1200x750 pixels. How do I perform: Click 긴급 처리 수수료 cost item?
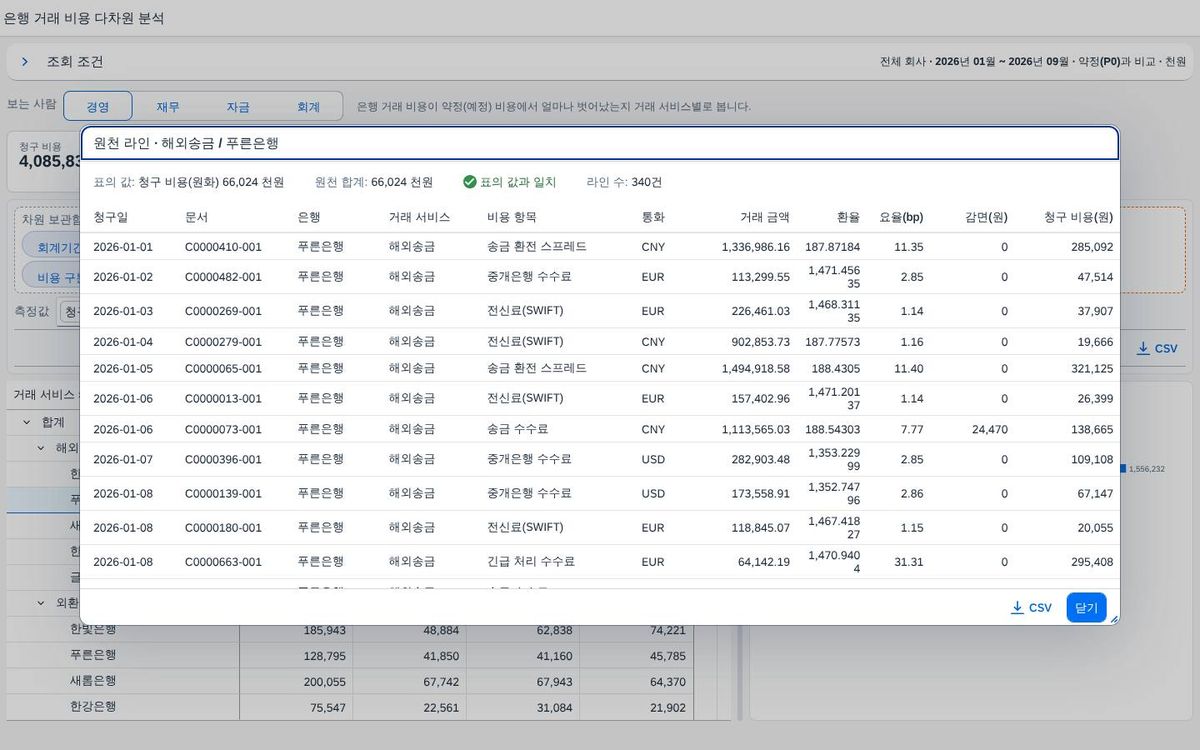pos(531,561)
